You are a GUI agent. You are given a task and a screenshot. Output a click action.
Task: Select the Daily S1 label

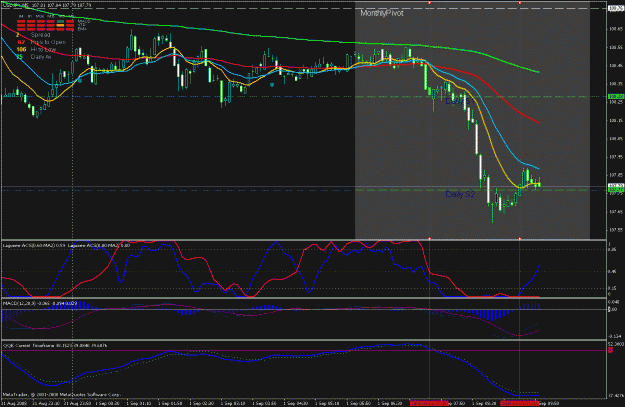pos(460,101)
